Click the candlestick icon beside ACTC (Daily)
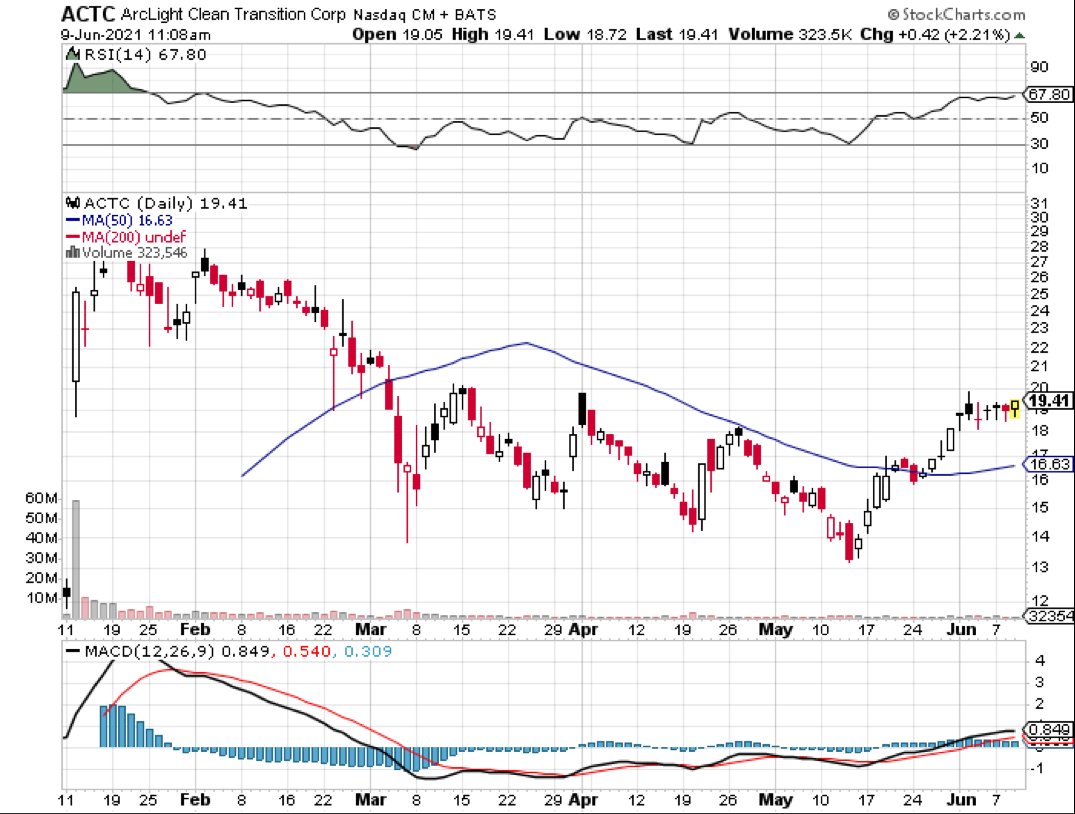1075x814 pixels. (73, 202)
